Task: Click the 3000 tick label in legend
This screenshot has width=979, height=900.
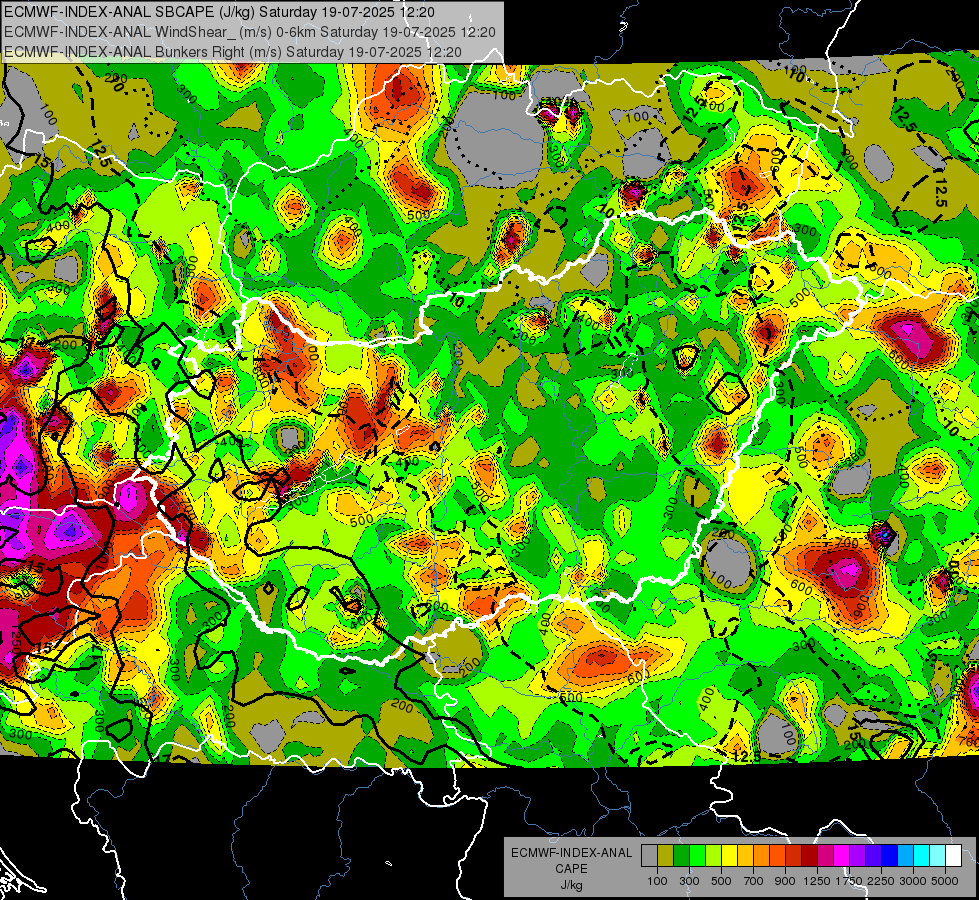Action: point(913,882)
